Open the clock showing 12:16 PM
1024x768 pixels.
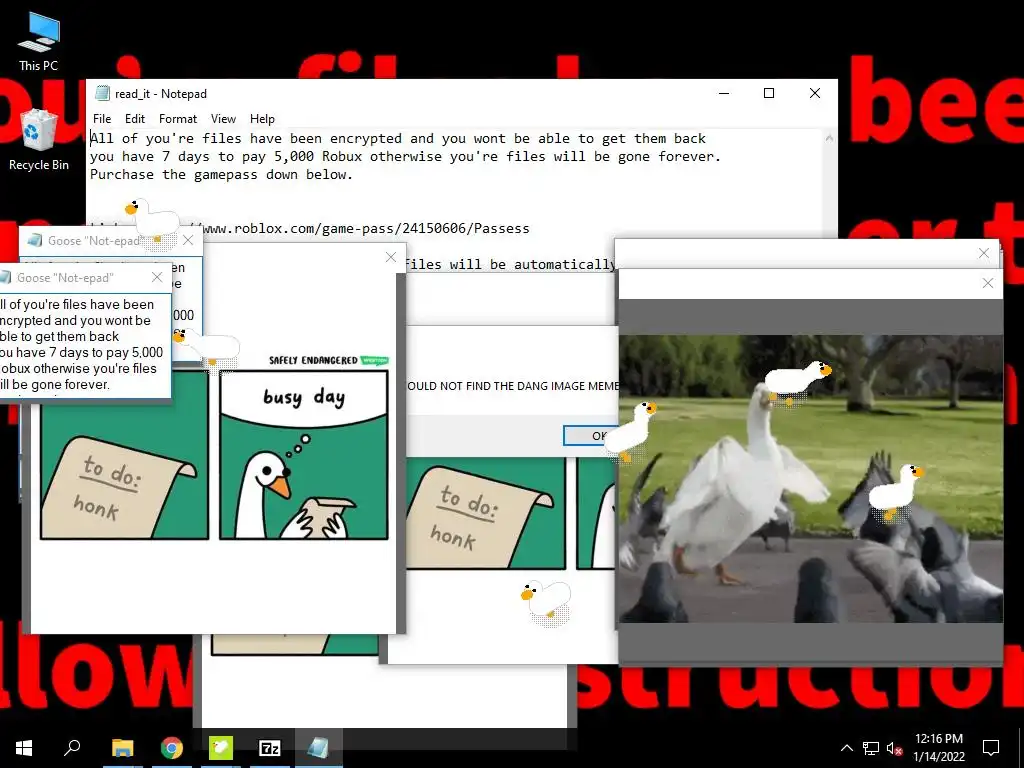(938, 748)
